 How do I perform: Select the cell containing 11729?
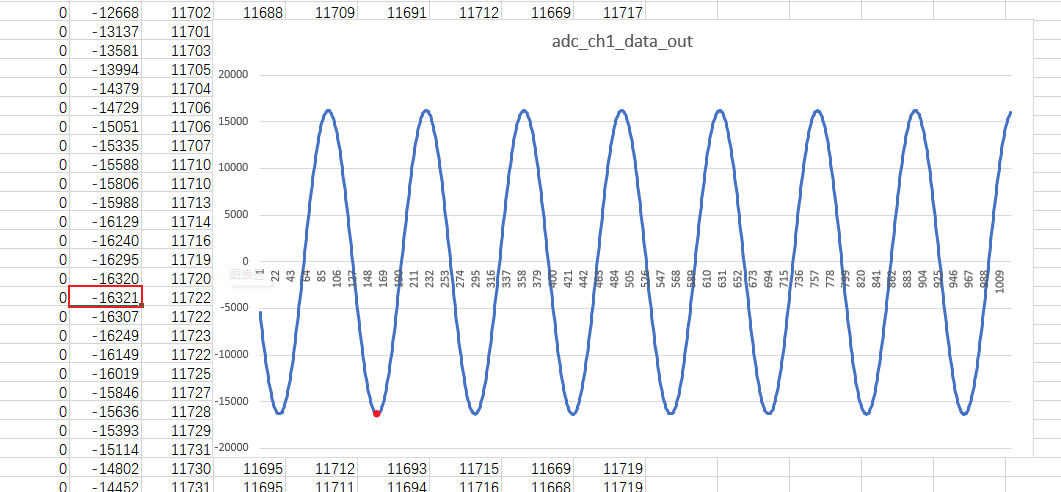click(178, 430)
